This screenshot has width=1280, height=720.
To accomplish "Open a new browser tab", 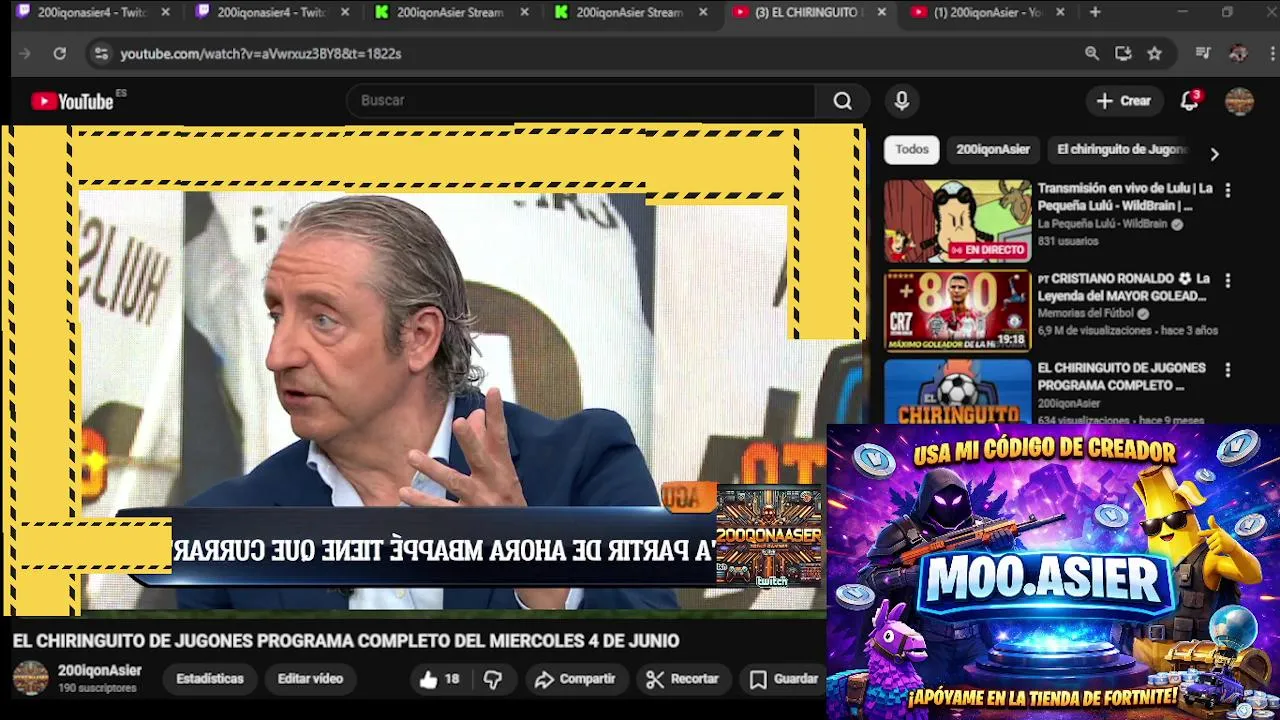I will [1095, 12].
